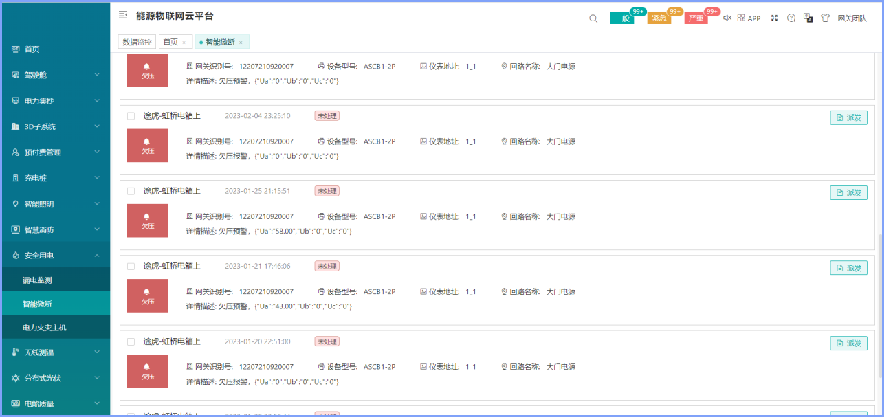
Task: Expand the 分布式光伏 menu chevron
Action: point(97,378)
